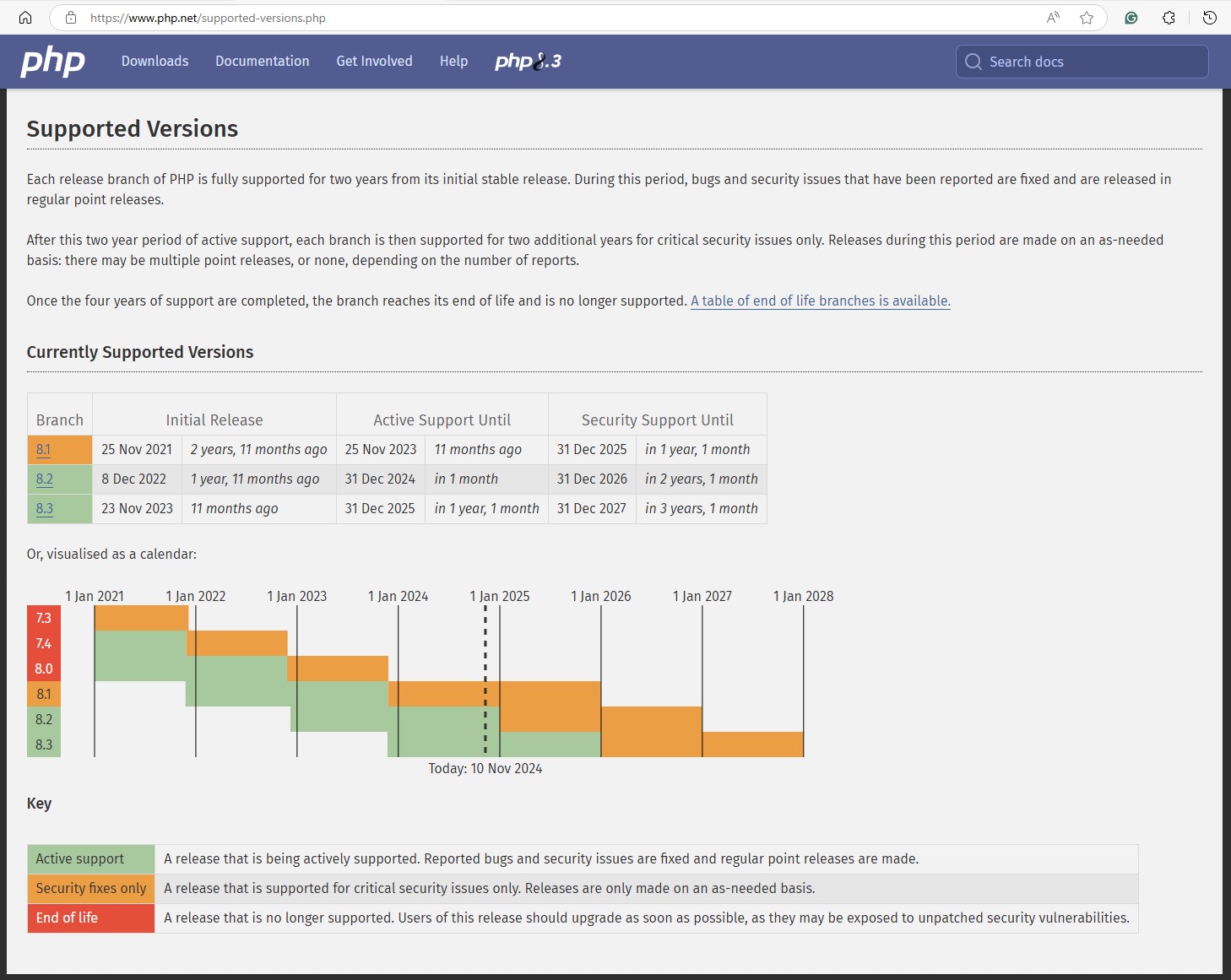Screen dimensions: 1231x980
Task: Select the 8 Dec 2022 cell
Action: pos(137,479)
